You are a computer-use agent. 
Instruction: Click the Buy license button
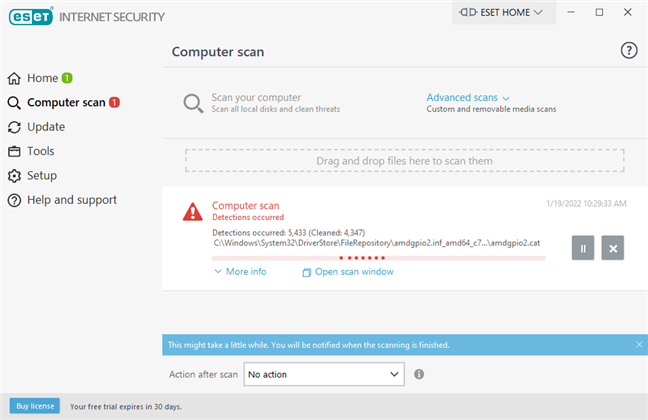coord(35,406)
